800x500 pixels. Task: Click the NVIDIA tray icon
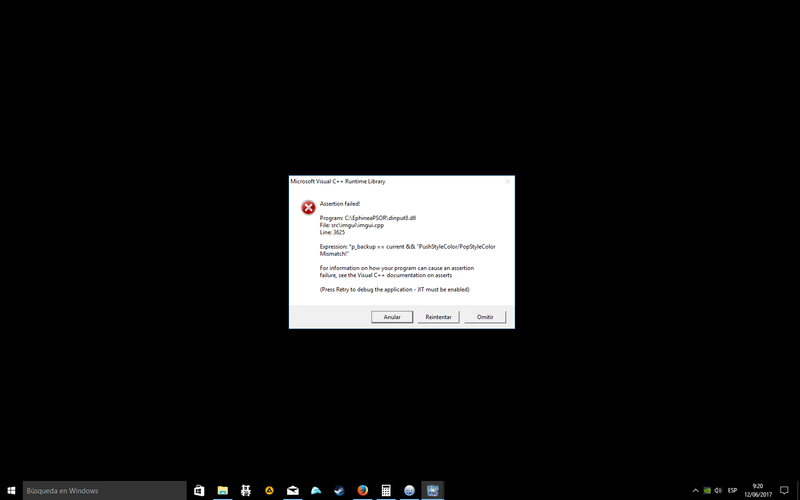click(707, 491)
